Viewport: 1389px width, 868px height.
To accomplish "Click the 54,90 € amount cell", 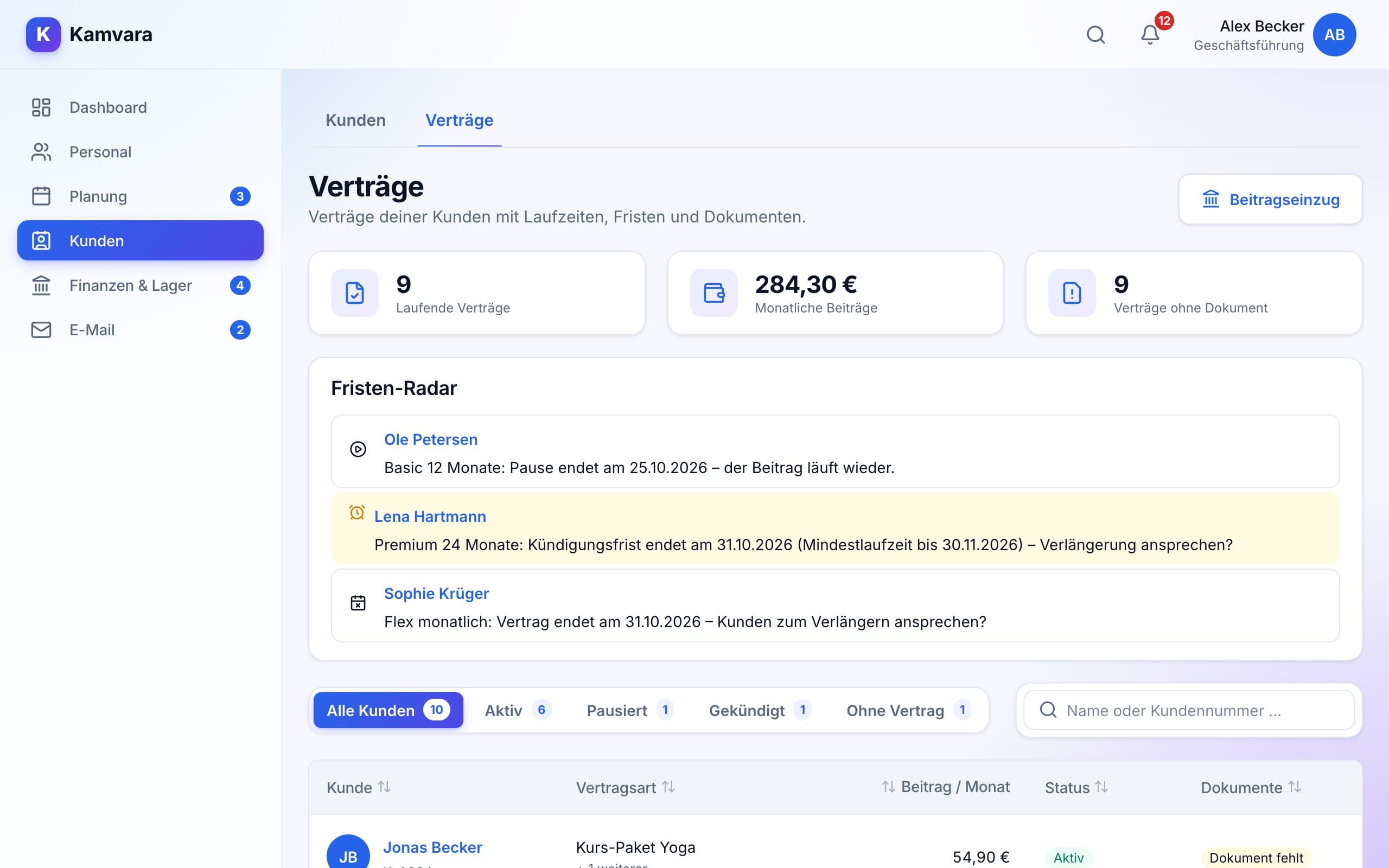I will [x=980, y=857].
